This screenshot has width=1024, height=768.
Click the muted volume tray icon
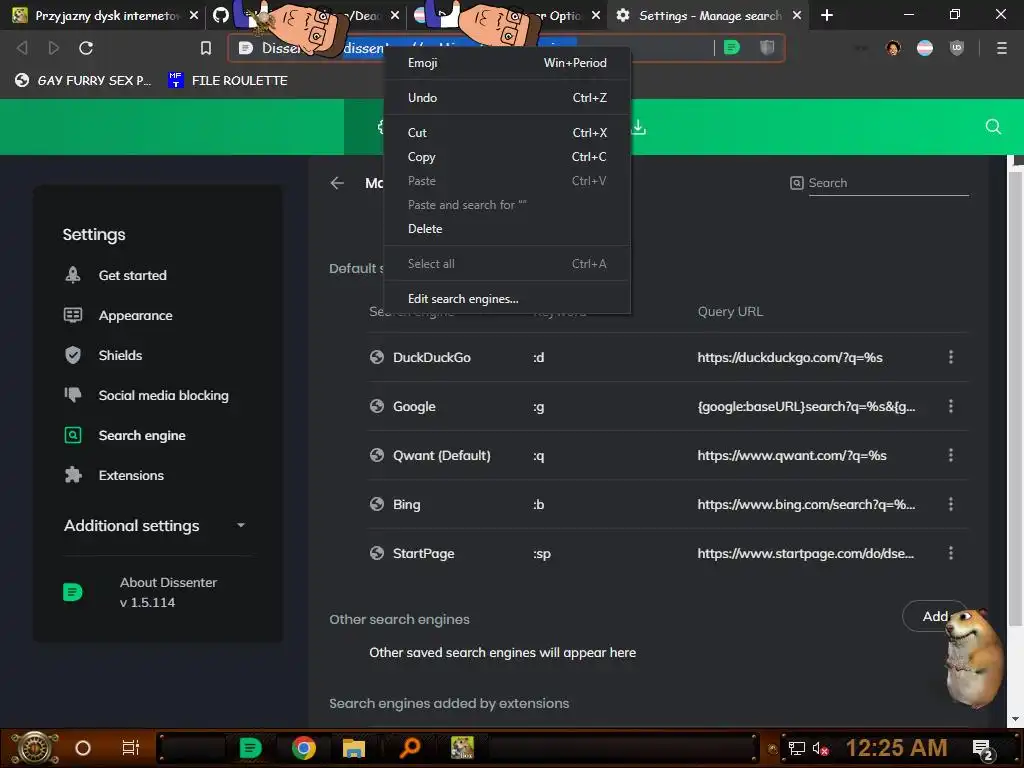click(x=820, y=748)
